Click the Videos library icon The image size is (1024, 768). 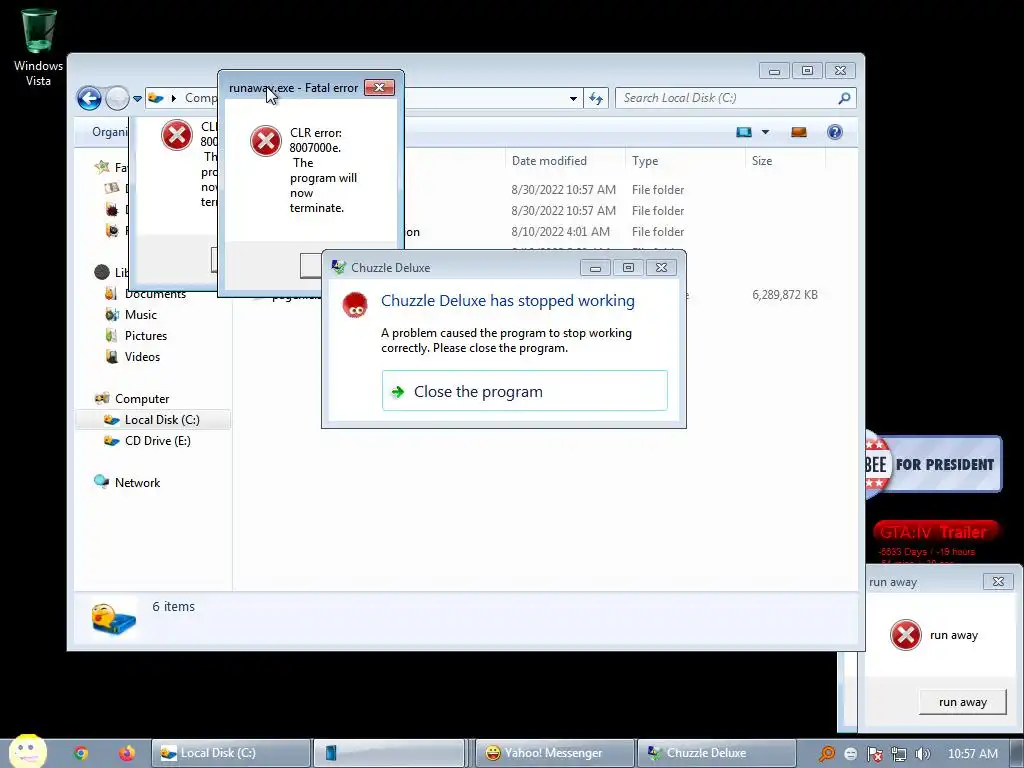(x=112, y=357)
